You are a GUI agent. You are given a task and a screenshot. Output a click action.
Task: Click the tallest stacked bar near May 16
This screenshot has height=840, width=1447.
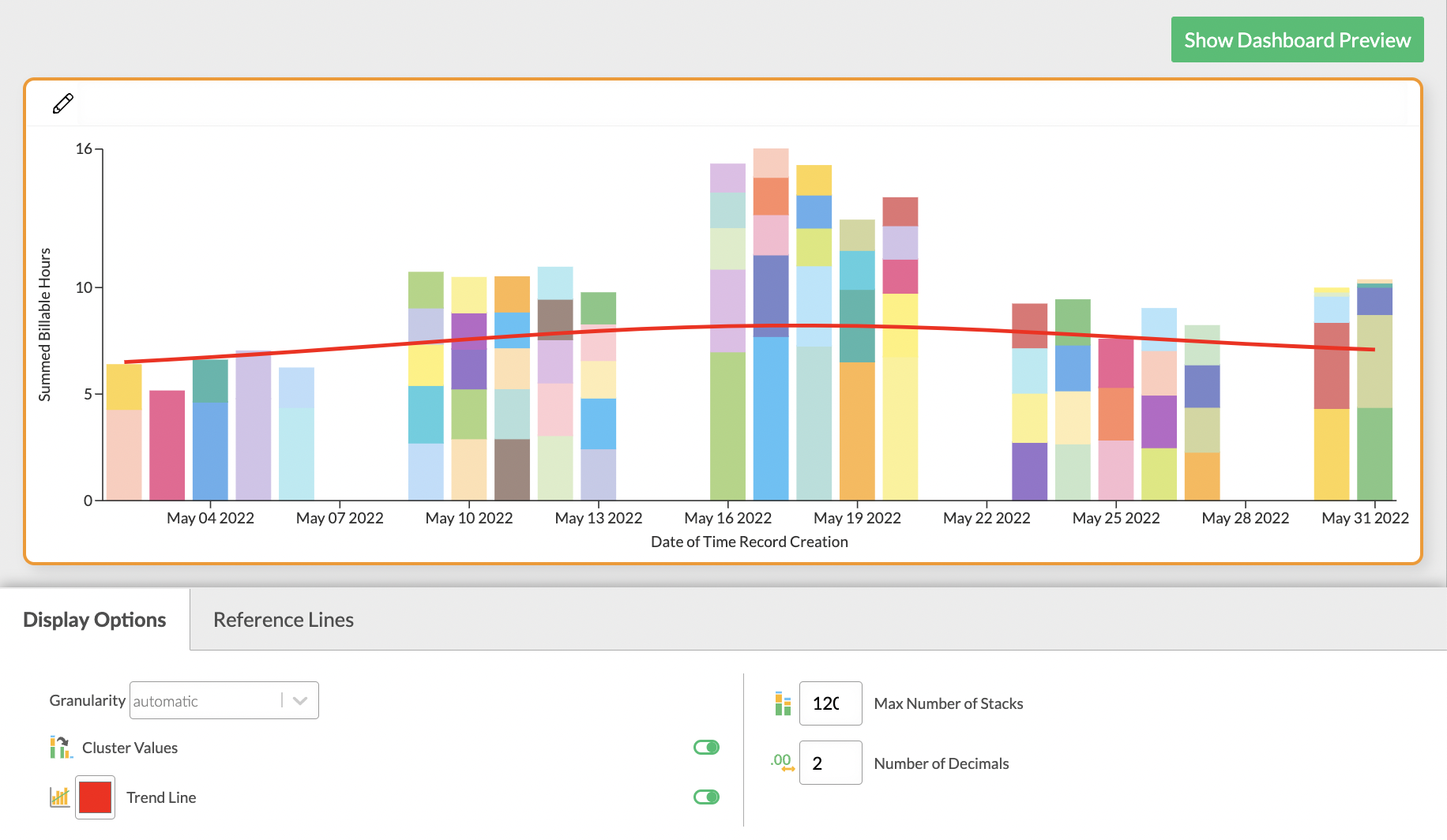[770, 316]
